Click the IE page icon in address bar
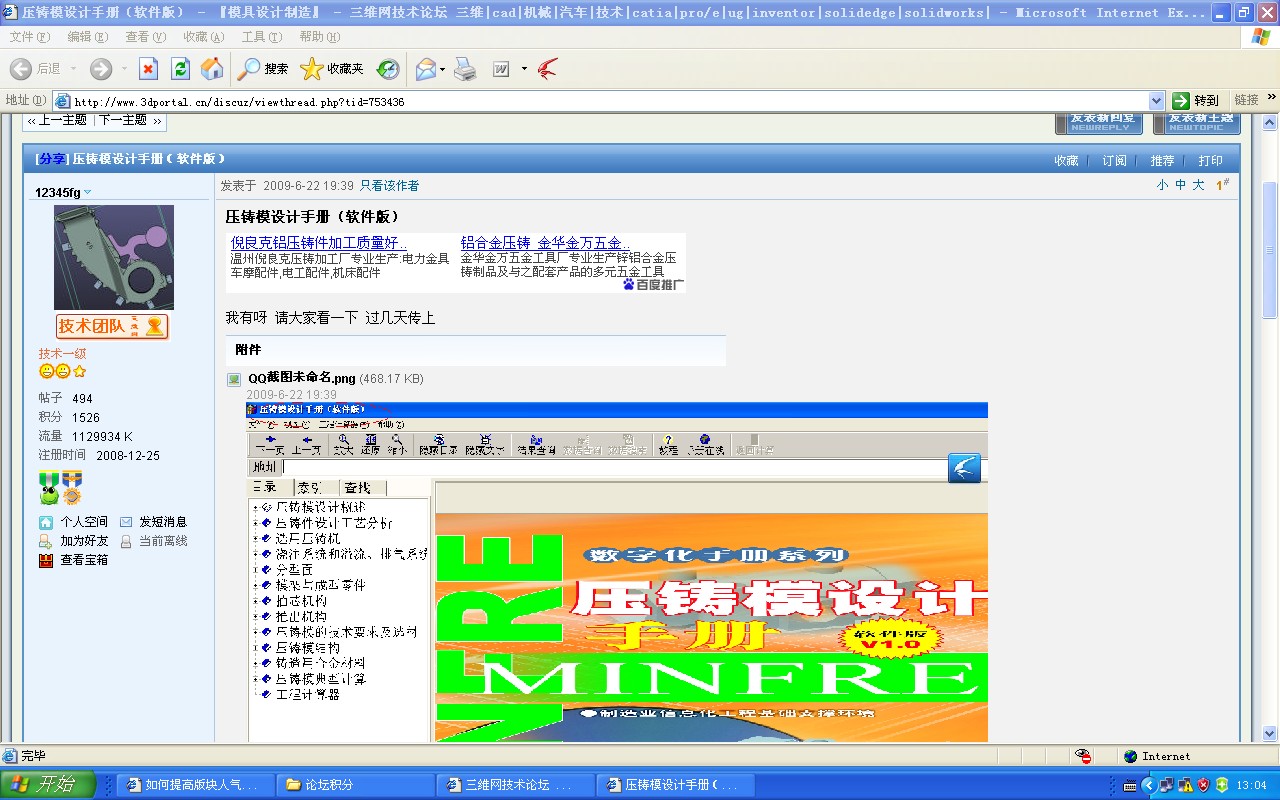Screen dimensions: 1280x800 pos(62,101)
